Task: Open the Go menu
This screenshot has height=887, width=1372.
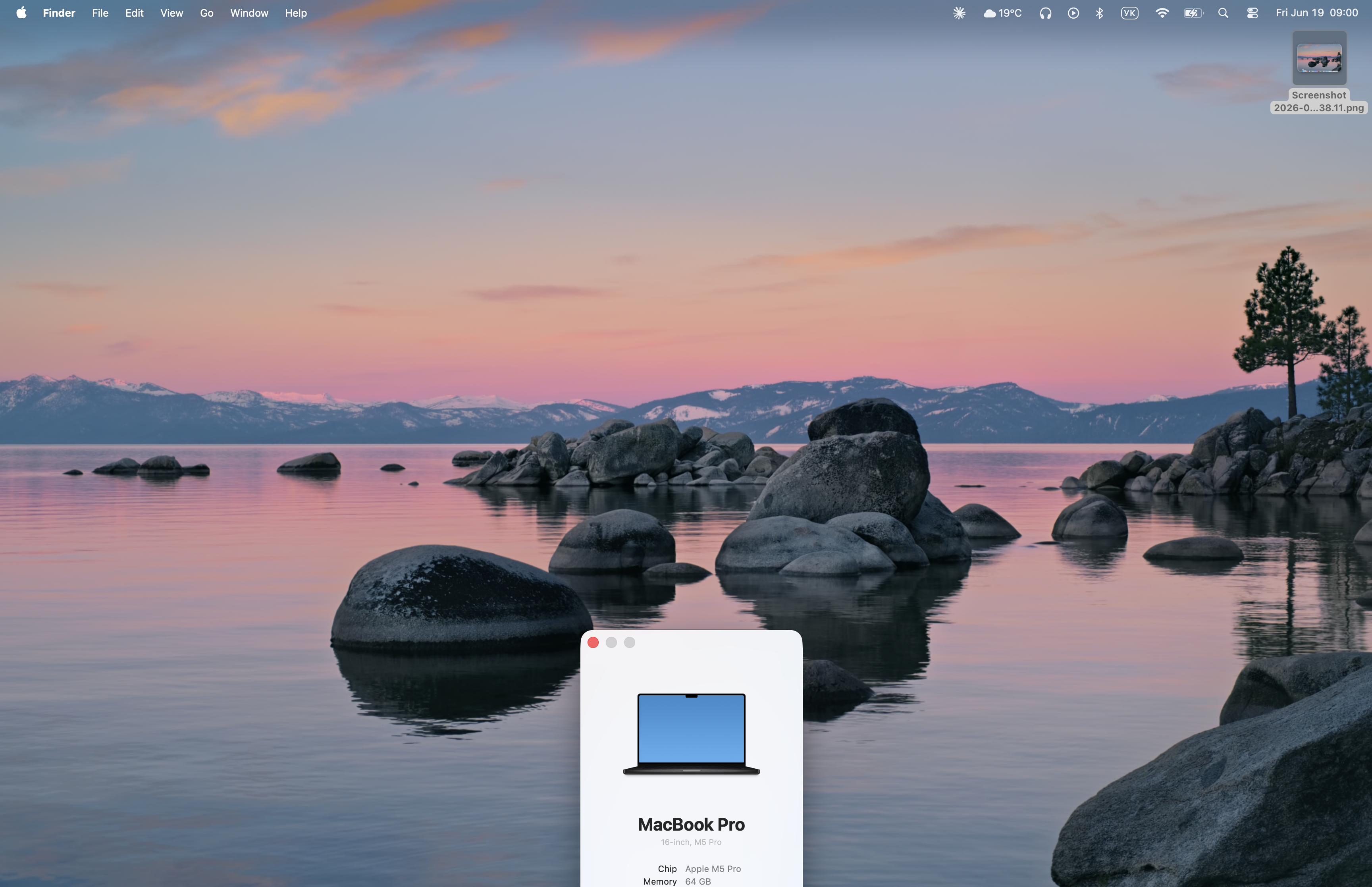Action: click(x=207, y=13)
